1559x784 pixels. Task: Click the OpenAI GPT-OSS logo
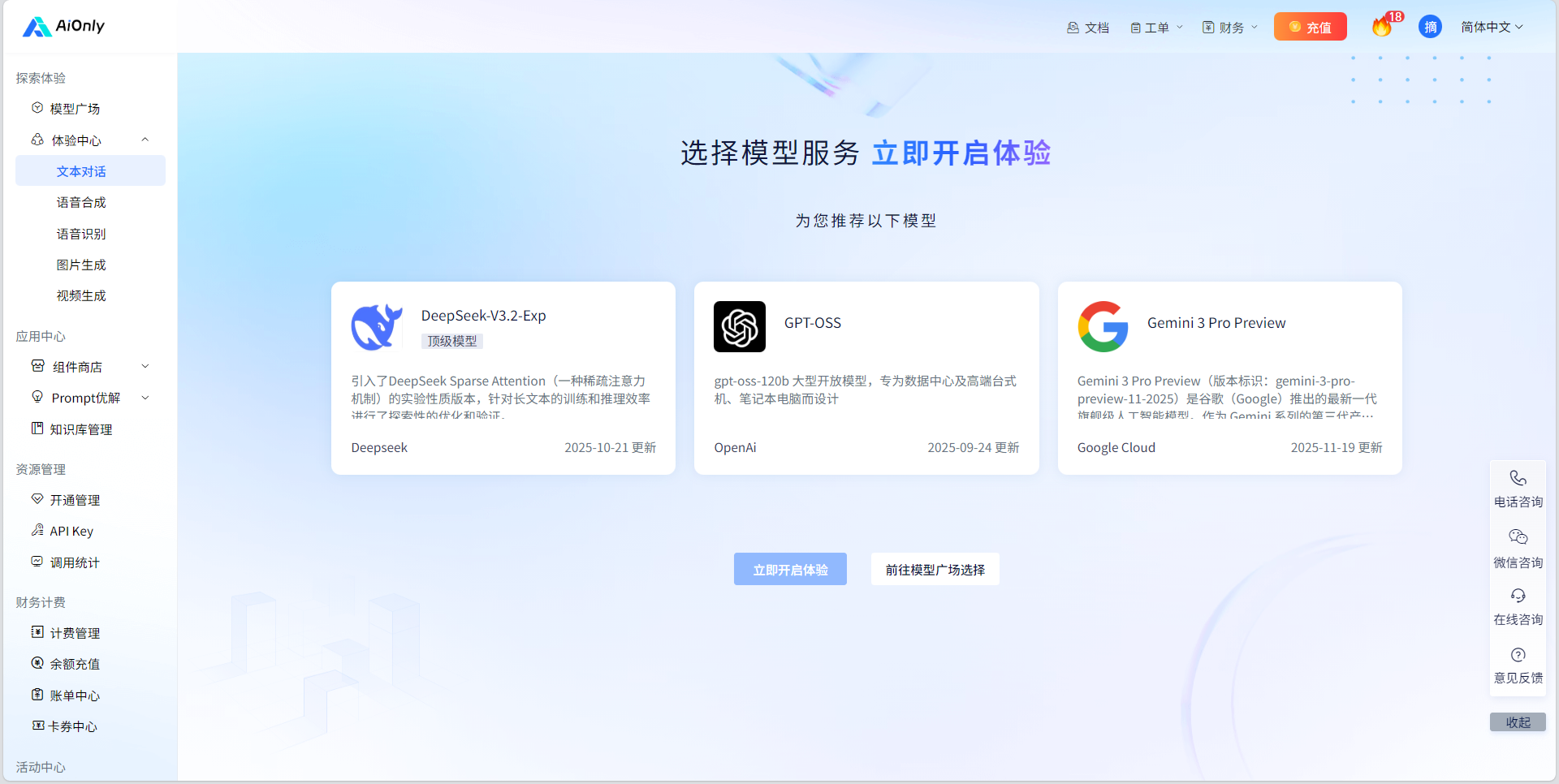(x=739, y=327)
